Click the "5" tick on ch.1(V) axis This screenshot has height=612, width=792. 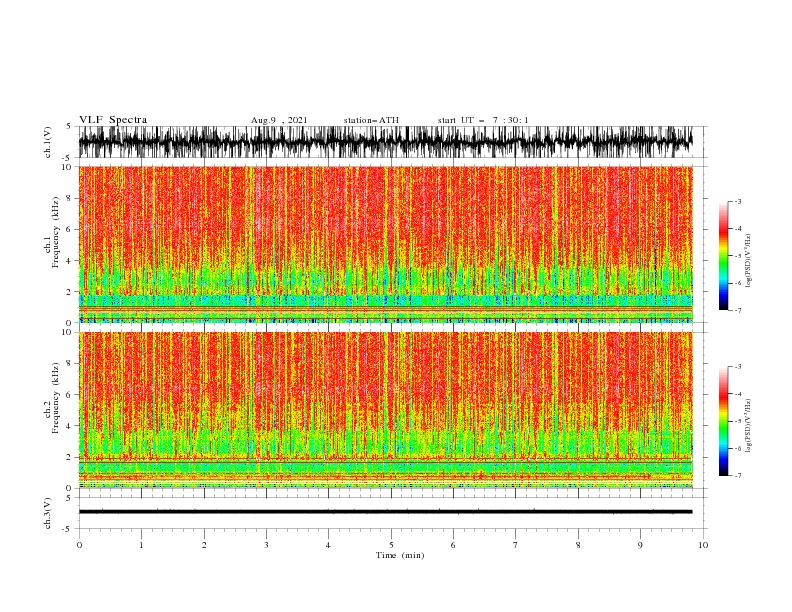coord(70,127)
